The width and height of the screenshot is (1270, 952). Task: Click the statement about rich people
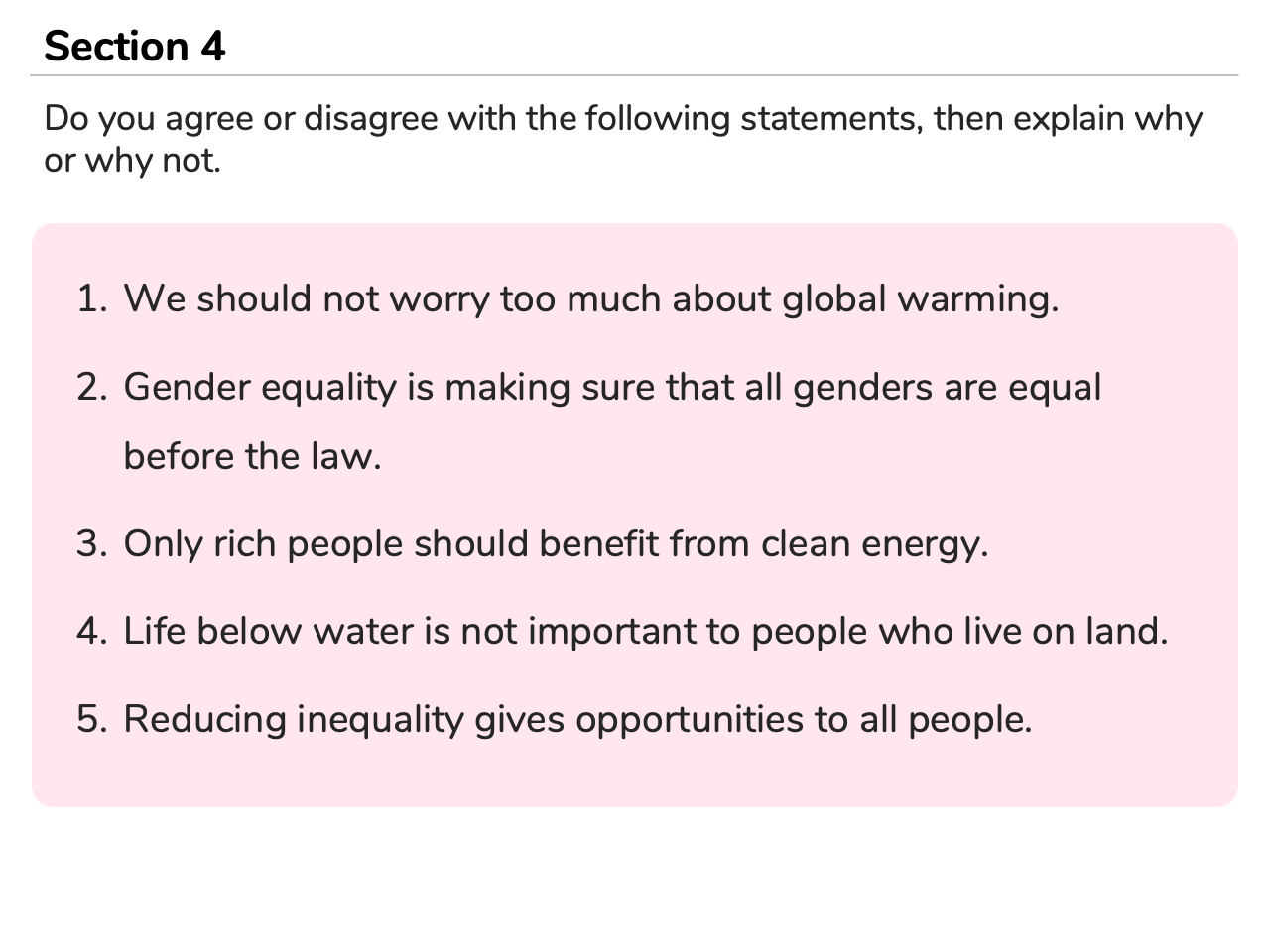pos(556,543)
